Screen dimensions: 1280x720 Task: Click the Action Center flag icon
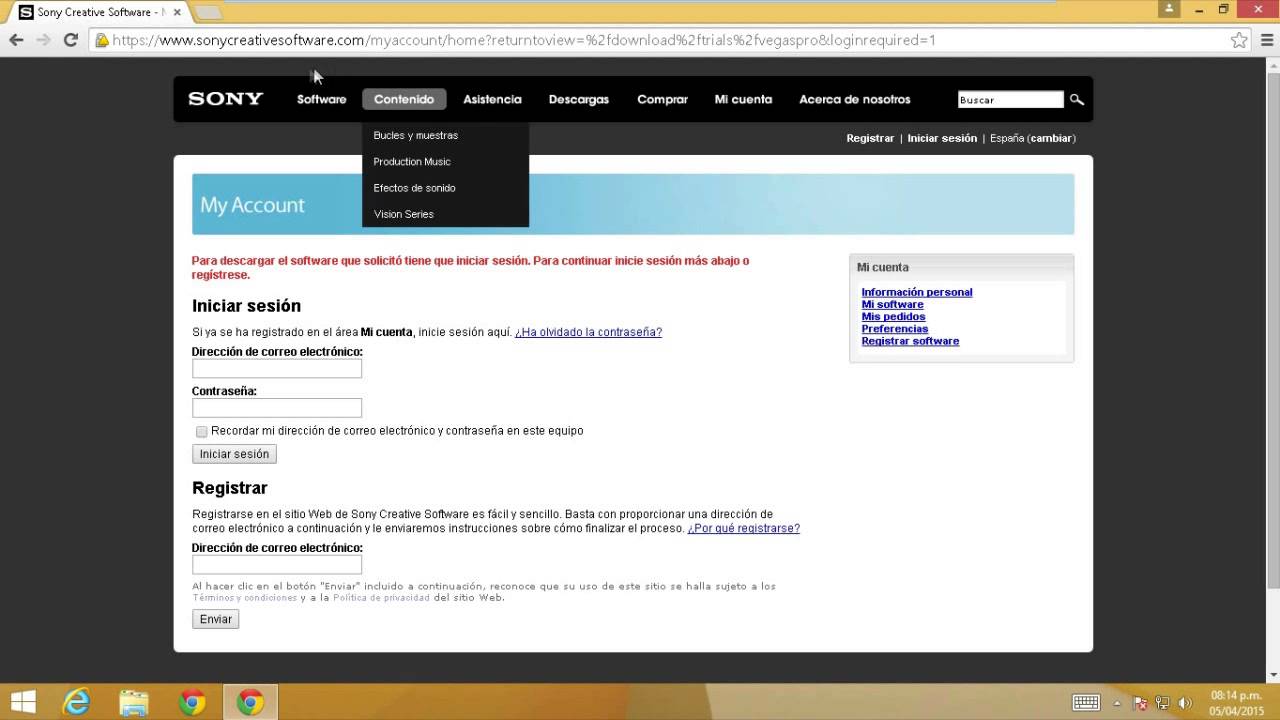pos(1140,703)
